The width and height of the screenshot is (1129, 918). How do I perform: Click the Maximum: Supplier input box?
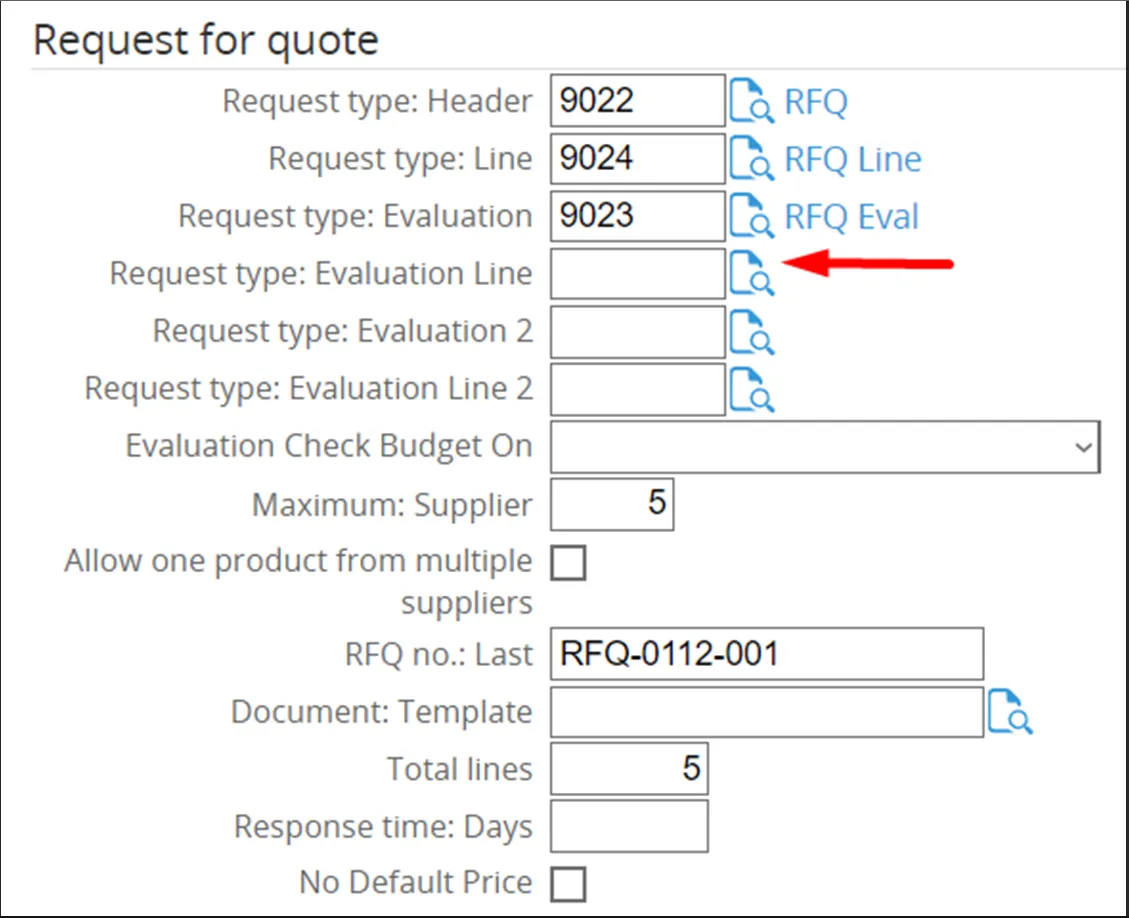click(x=612, y=505)
